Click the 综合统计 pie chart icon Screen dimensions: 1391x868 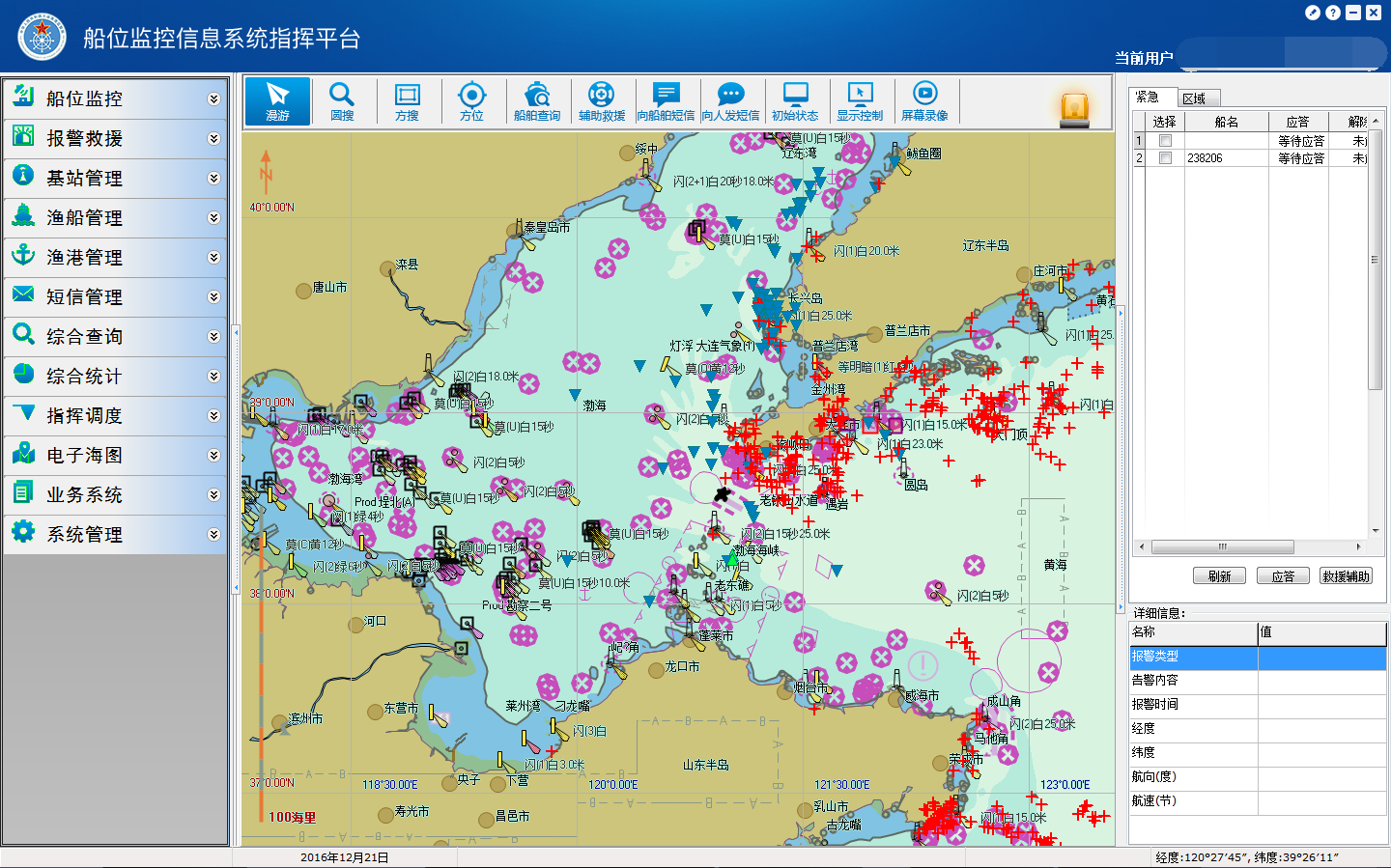pyautogui.click(x=24, y=374)
